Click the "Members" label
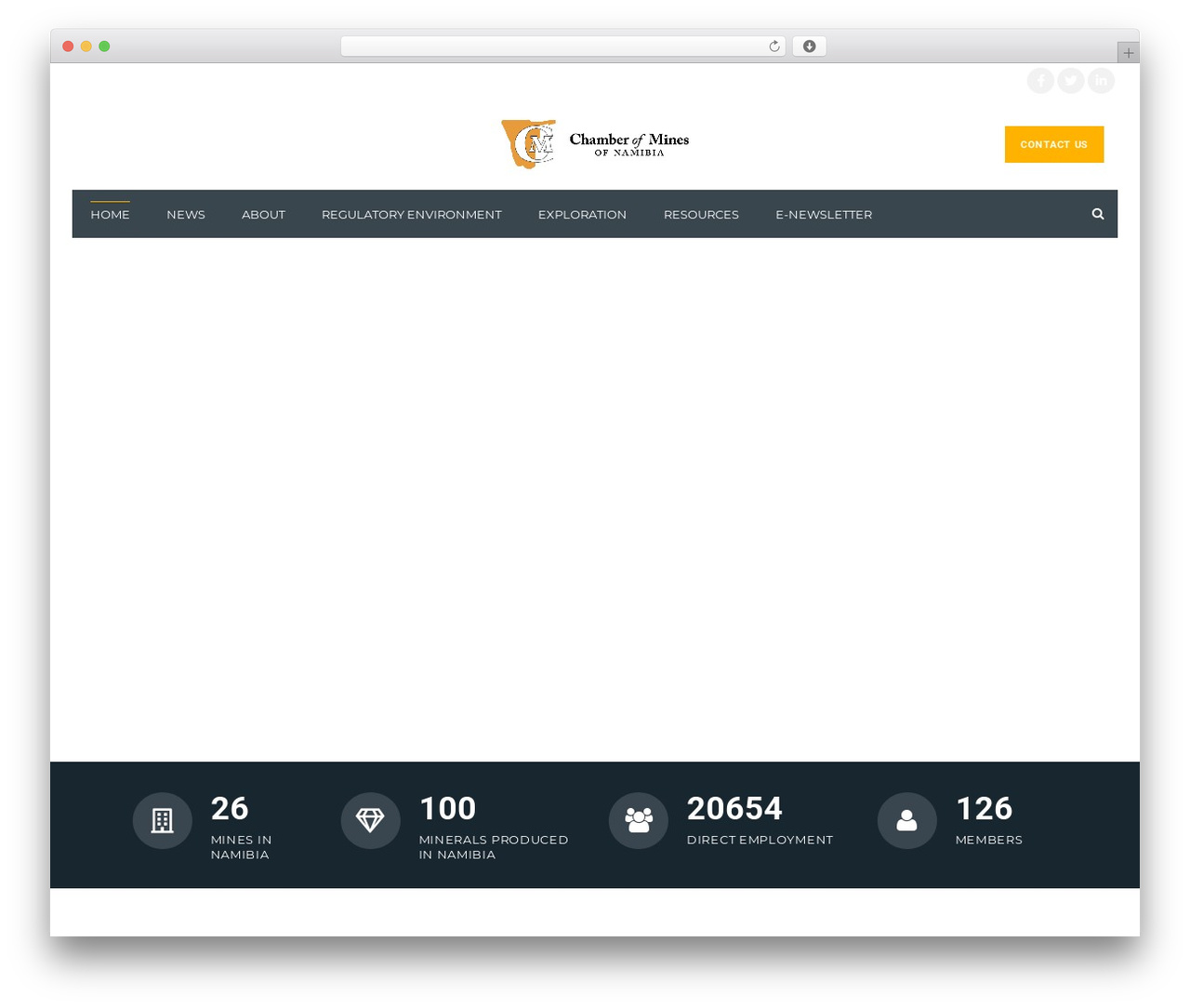Image resolution: width=1190 pixels, height=1008 pixels. pyautogui.click(x=989, y=840)
